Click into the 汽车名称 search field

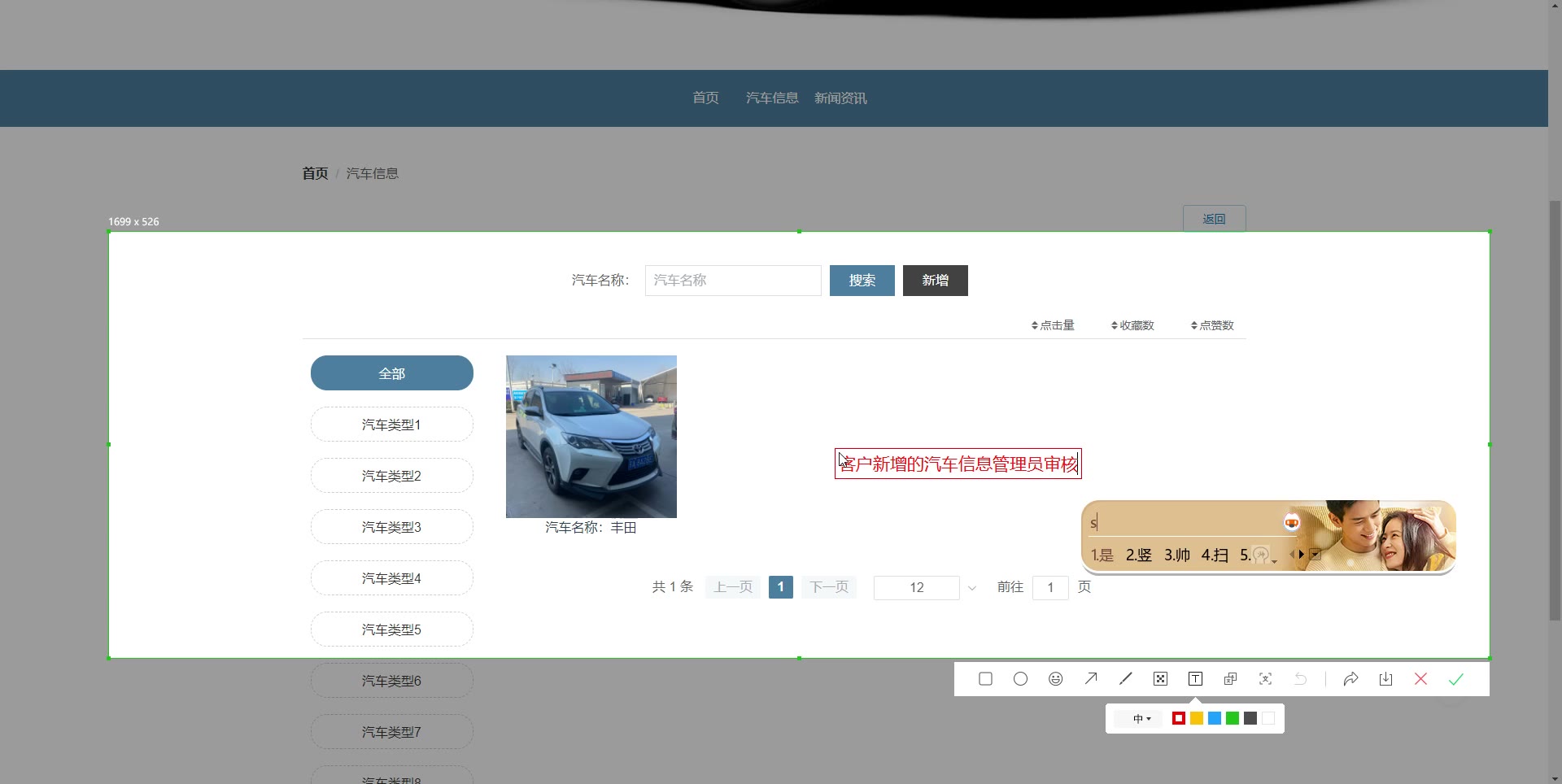[x=732, y=281]
